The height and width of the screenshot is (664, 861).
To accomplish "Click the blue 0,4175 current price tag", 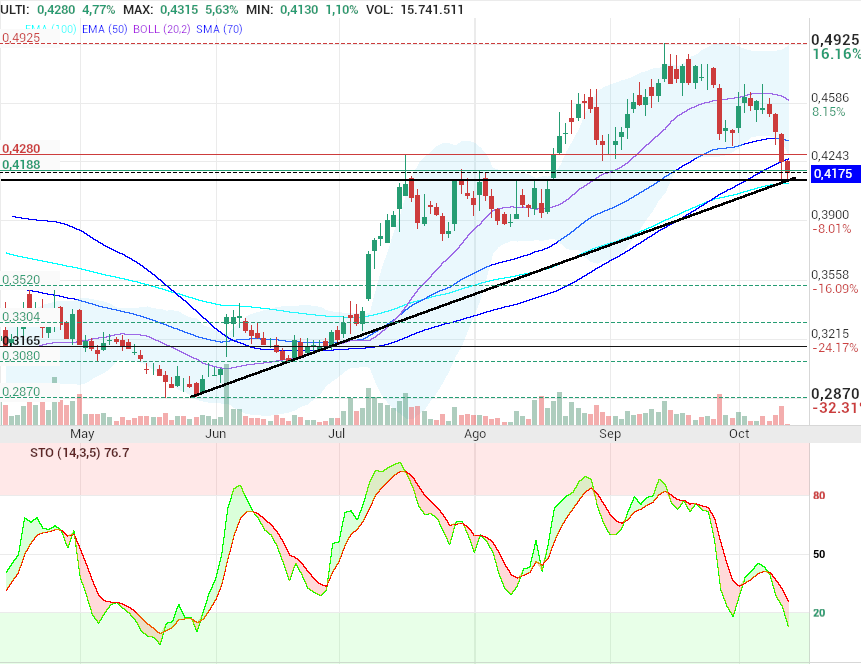I will coord(833,174).
